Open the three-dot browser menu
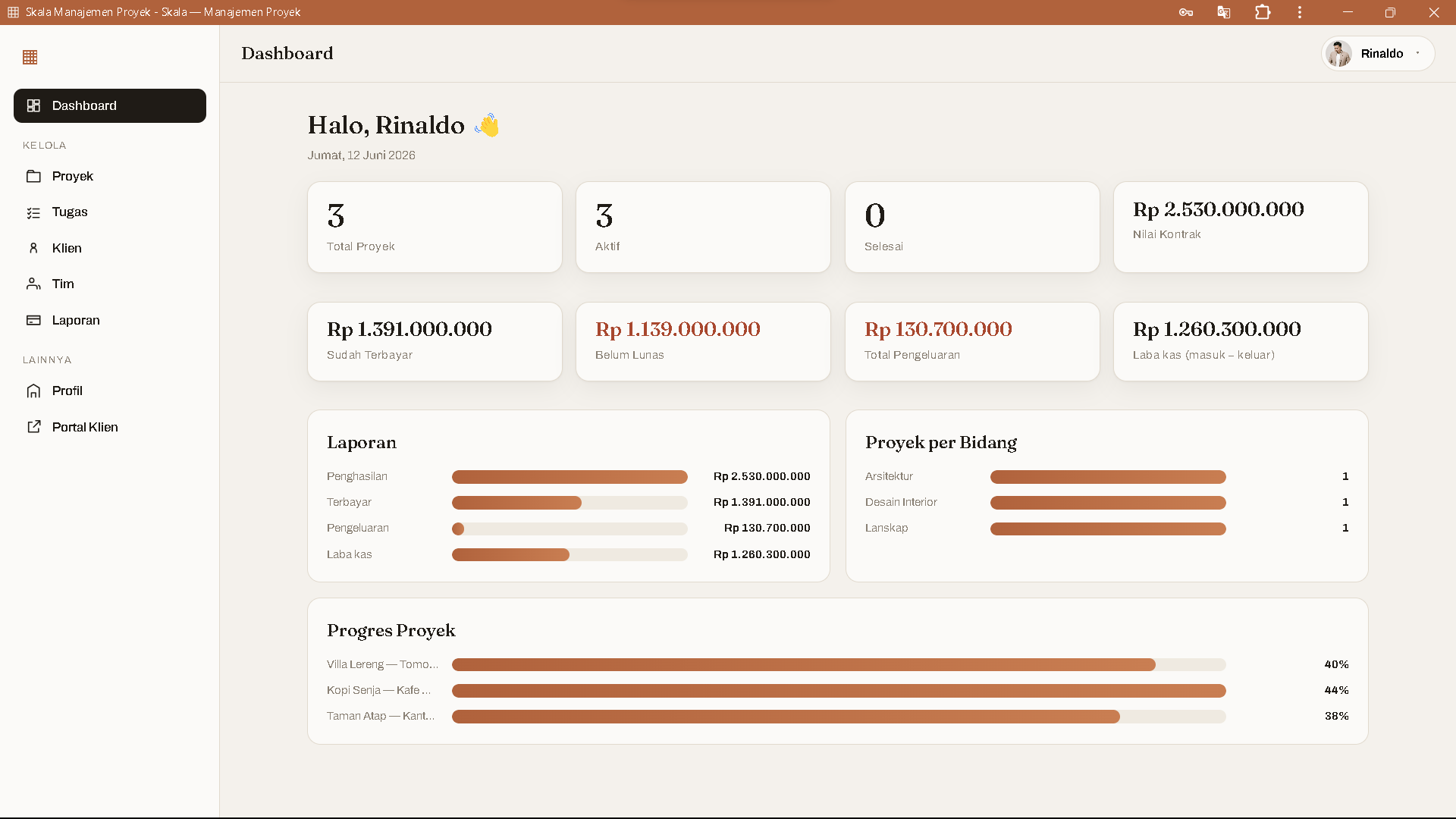The image size is (1456, 819). pos(1300,12)
